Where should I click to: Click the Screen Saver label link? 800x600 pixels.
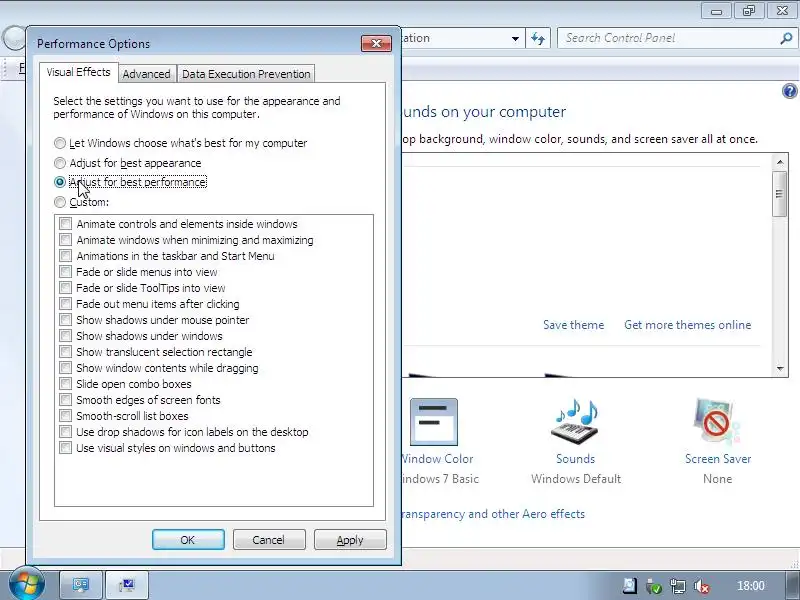coord(718,459)
